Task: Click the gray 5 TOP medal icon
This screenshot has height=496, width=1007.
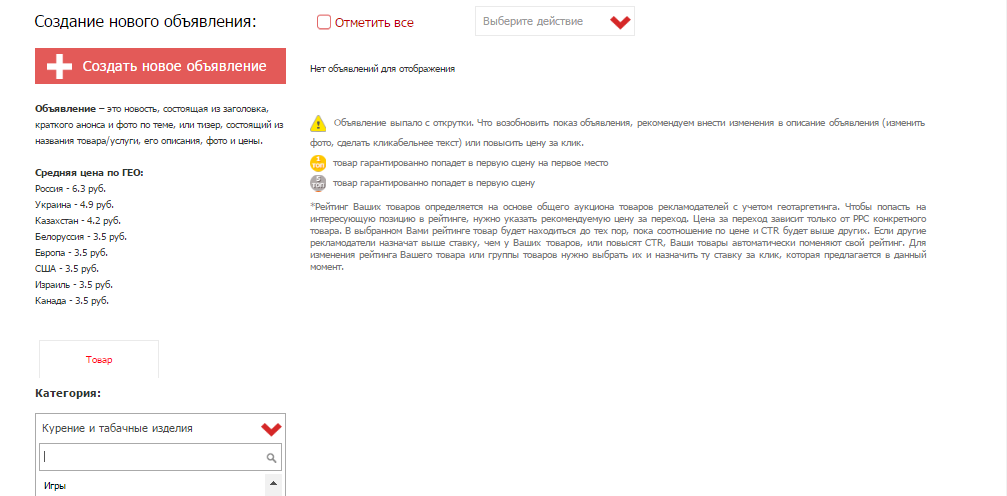Action: click(x=318, y=183)
